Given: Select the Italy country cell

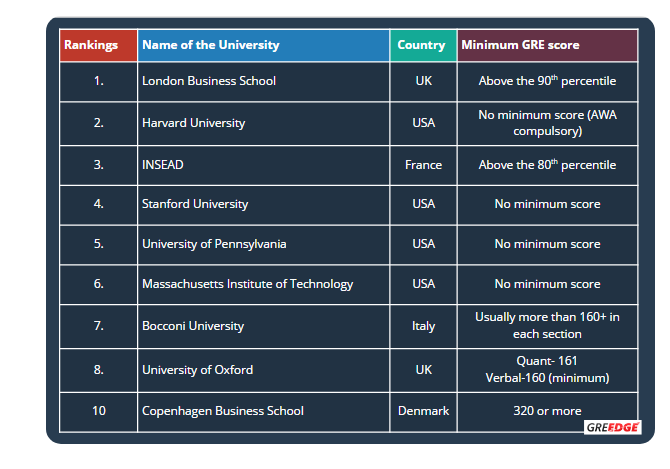Looking at the screenshot, I should point(423,325).
